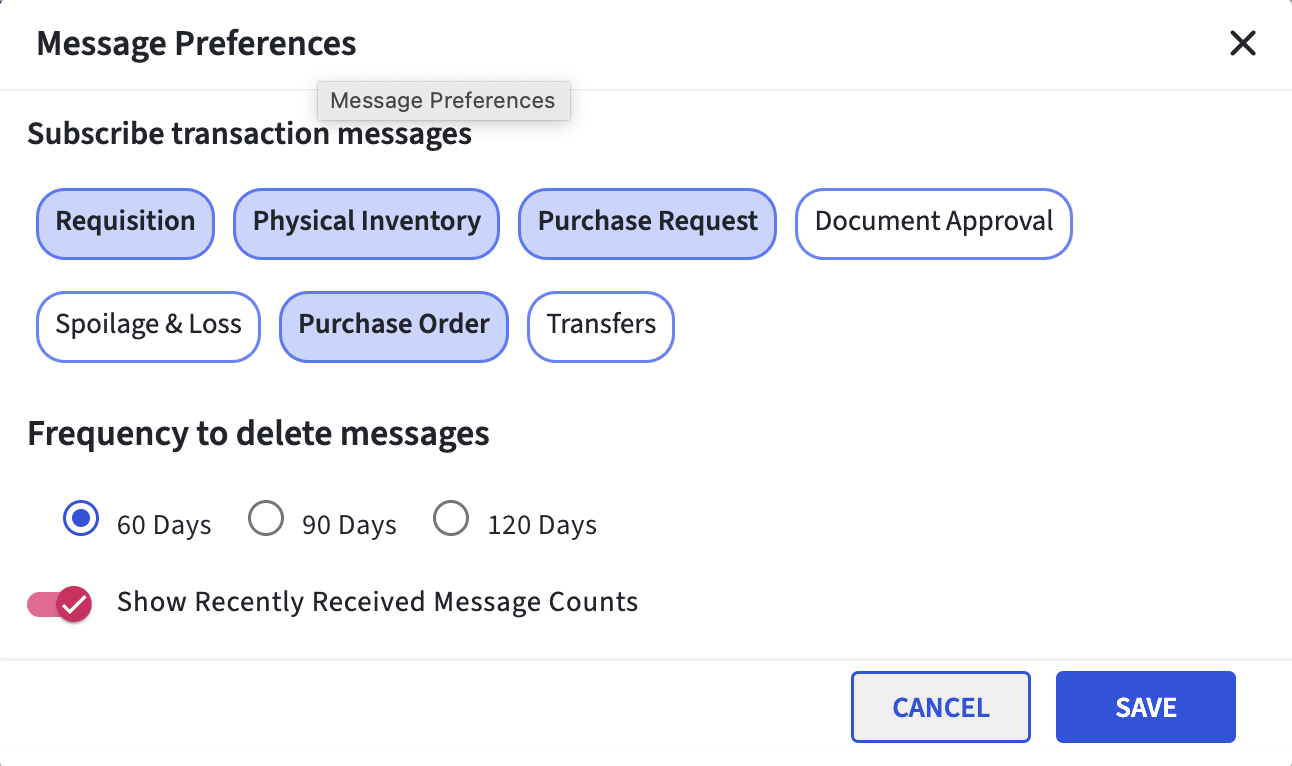Click the Message Preferences dialog title
The width and height of the screenshot is (1292, 766).
196,43
